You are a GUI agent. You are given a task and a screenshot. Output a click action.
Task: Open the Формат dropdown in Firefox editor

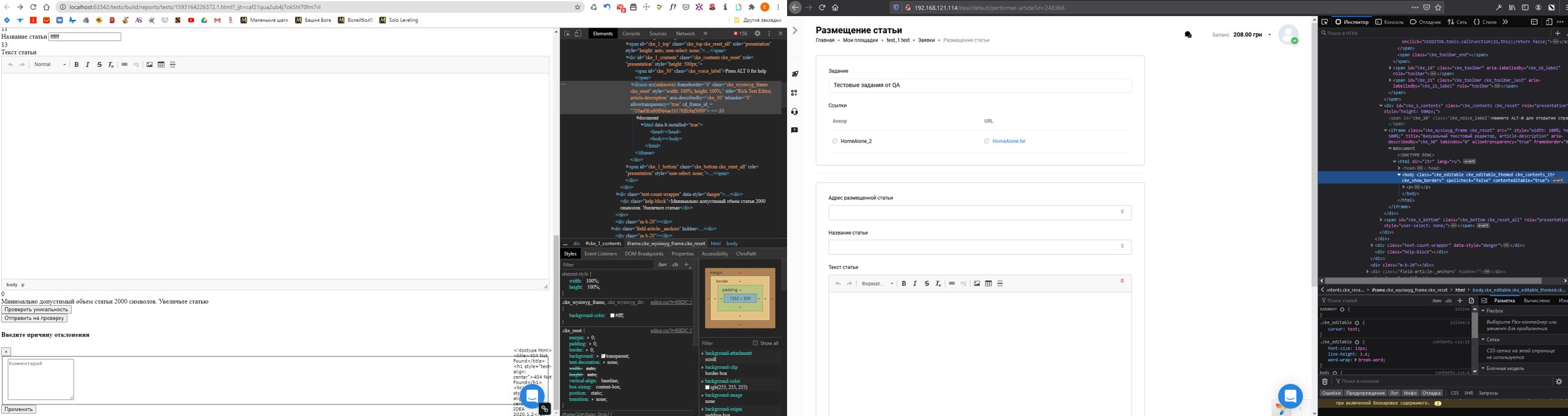tap(877, 284)
